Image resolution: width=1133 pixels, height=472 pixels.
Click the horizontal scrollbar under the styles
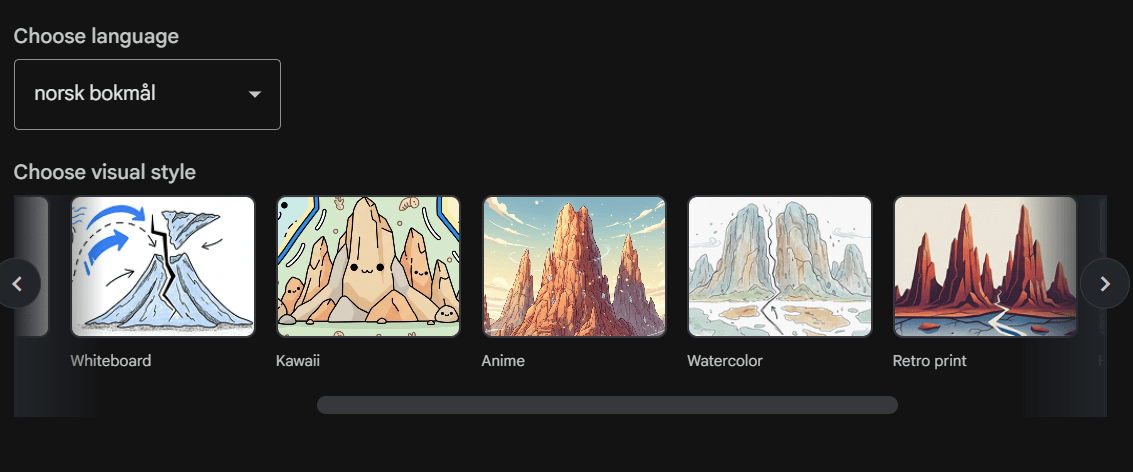(607, 405)
